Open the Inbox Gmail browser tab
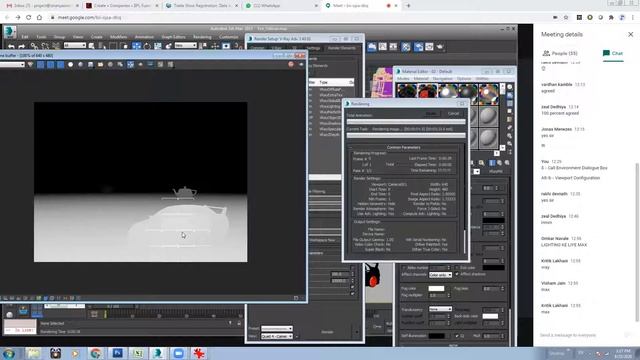 coord(42,6)
